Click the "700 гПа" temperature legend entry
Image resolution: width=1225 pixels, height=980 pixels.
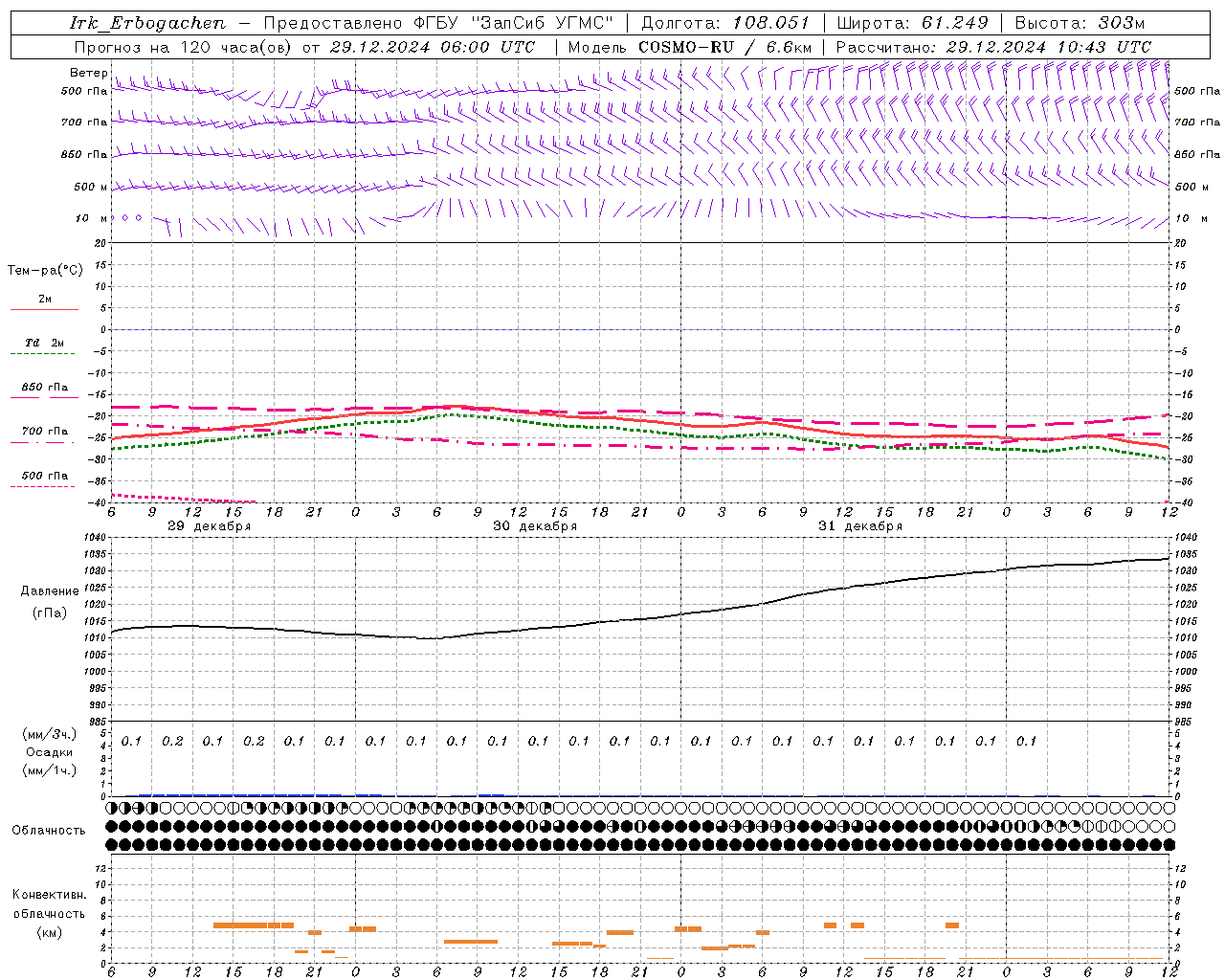[45, 432]
